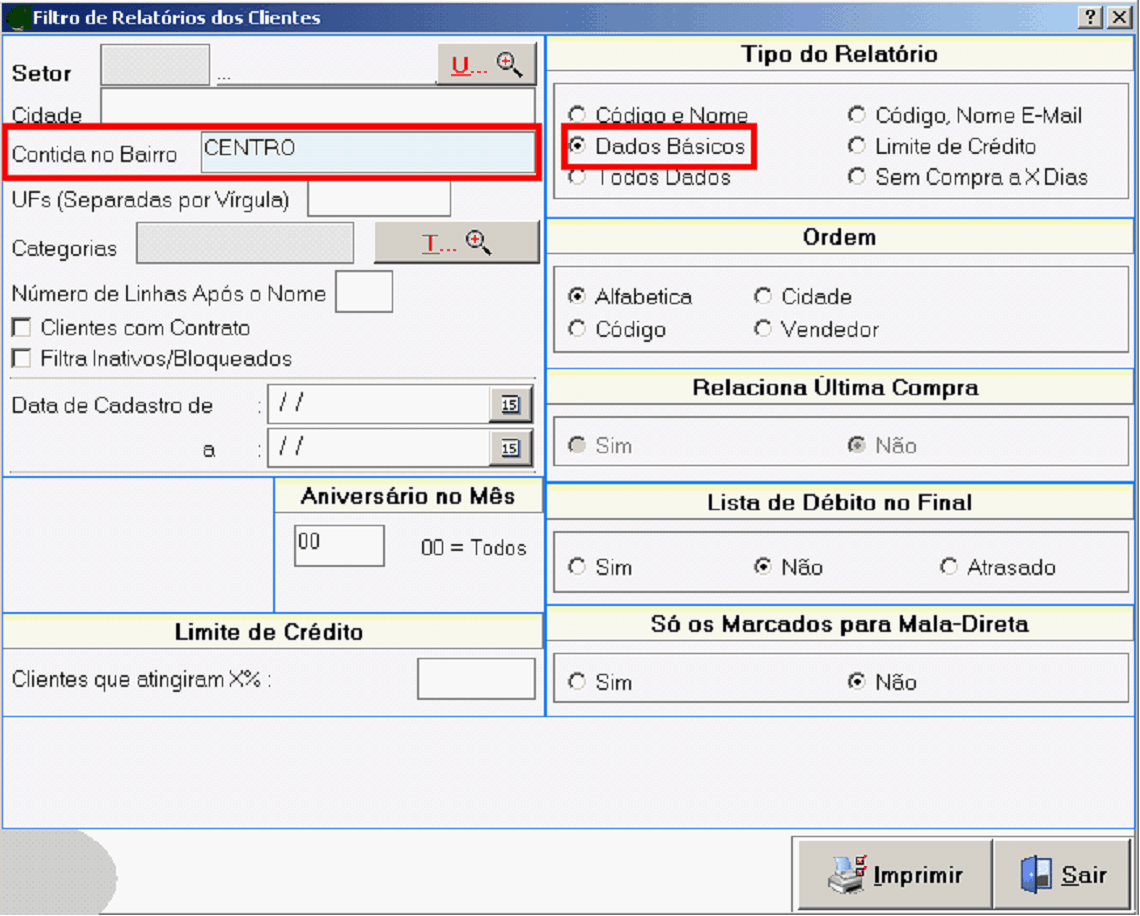Click the Categorias search magnifier button
Image resolution: width=1140 pixels, height=916 pixels.
[x=456, y=243]
